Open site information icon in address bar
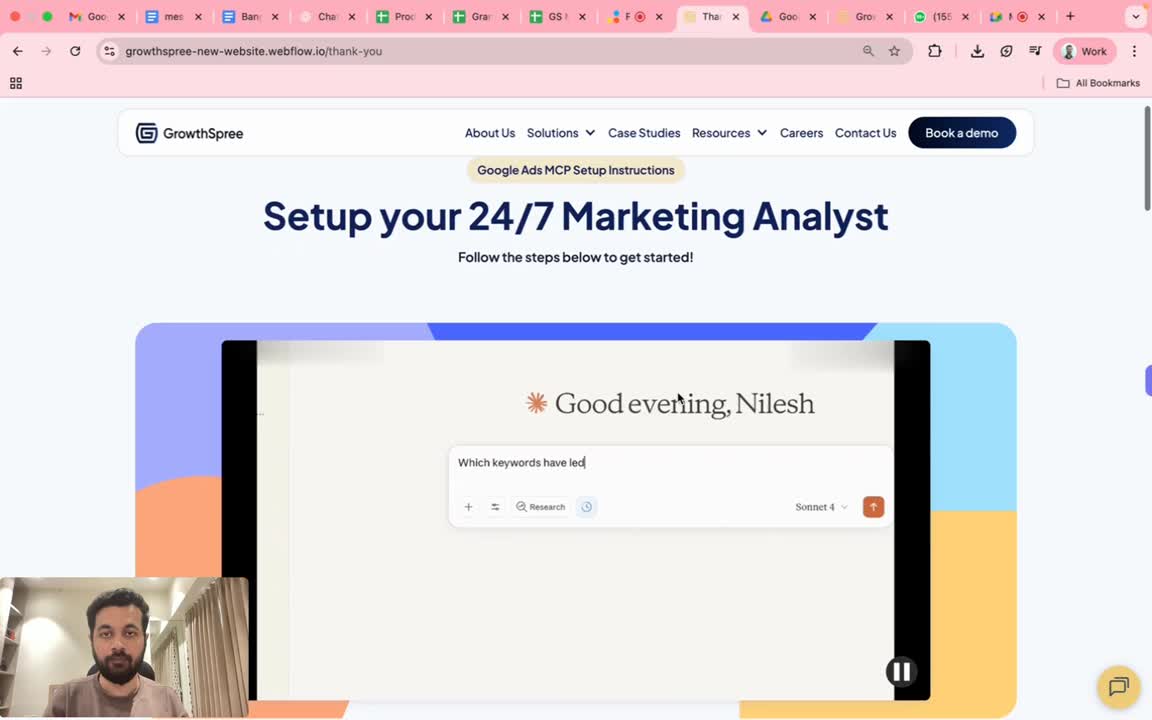 click(x=109, y=51)
